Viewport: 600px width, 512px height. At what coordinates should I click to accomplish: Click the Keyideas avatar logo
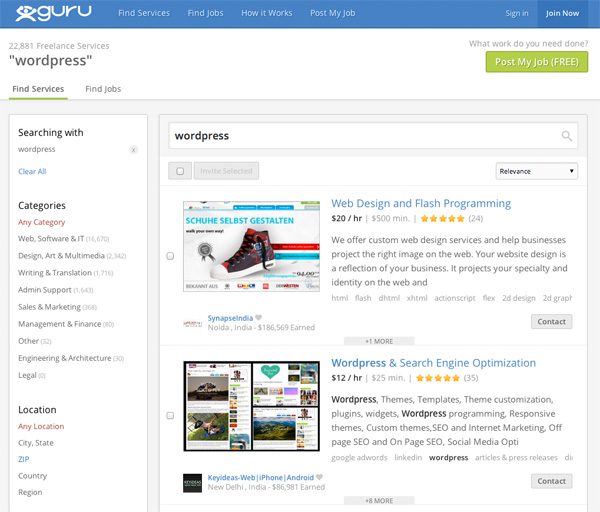pos(192,483)
